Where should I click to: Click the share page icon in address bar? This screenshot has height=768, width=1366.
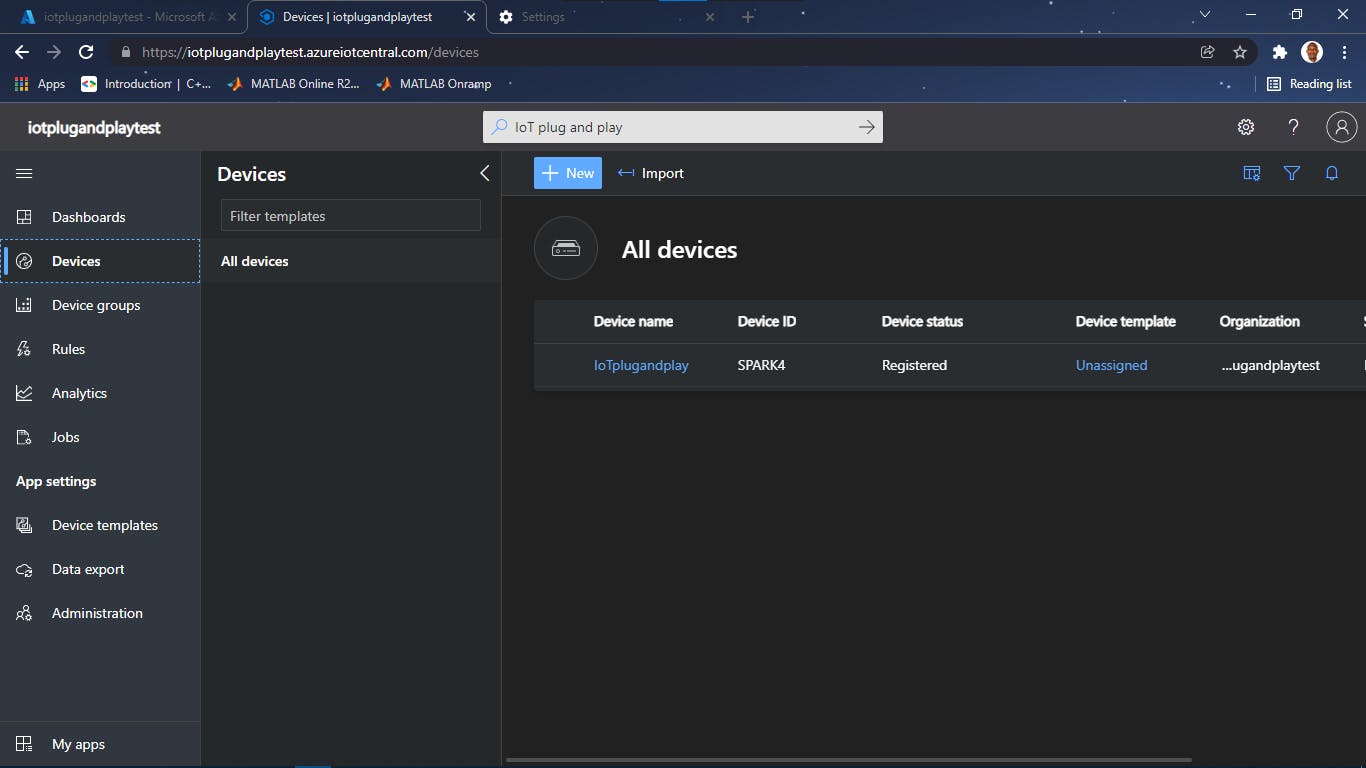(1208, 52)
